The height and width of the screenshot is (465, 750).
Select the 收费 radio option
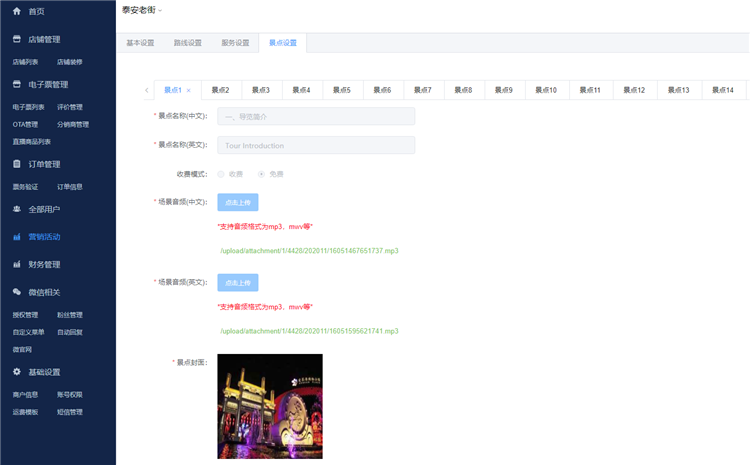pos(221,174)
